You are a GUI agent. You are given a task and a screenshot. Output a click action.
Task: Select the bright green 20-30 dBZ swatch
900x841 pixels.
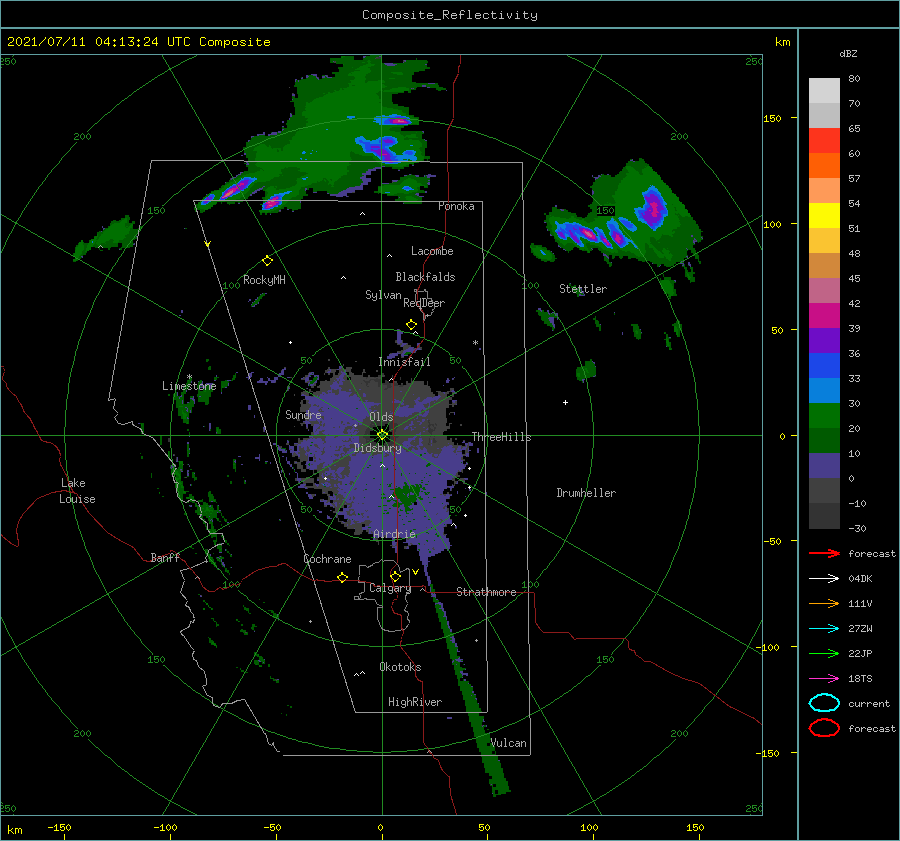(824, 416)
